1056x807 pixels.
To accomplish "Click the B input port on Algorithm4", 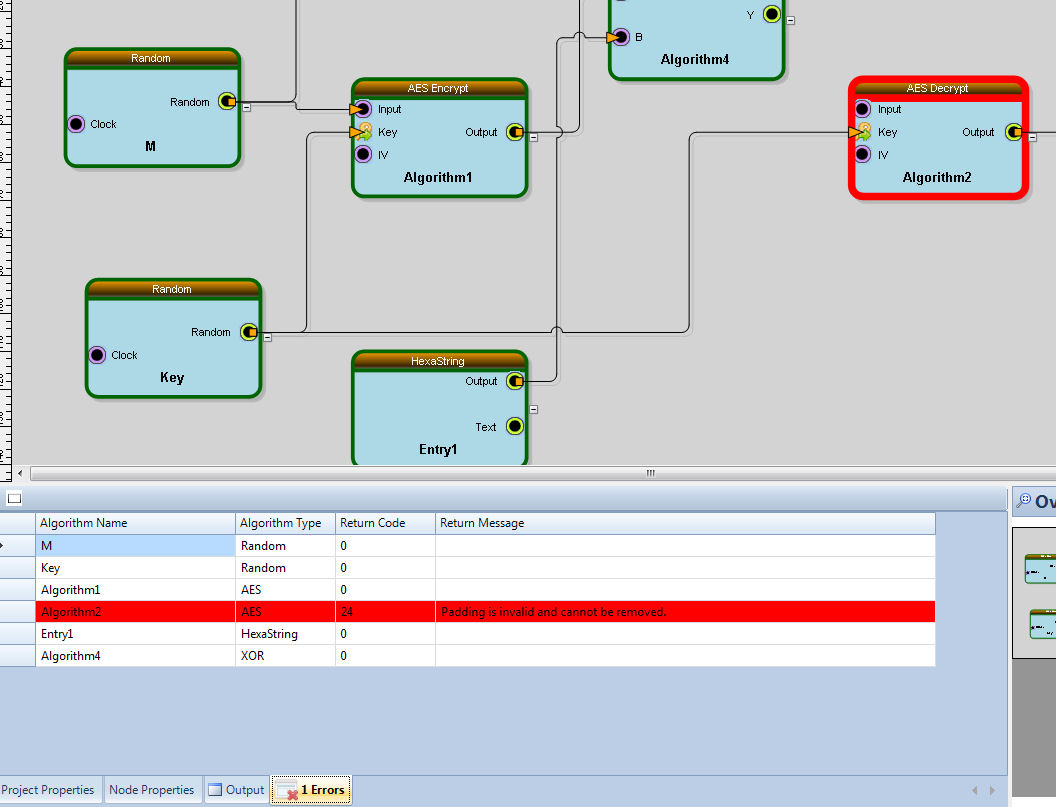I will (620, 37).
